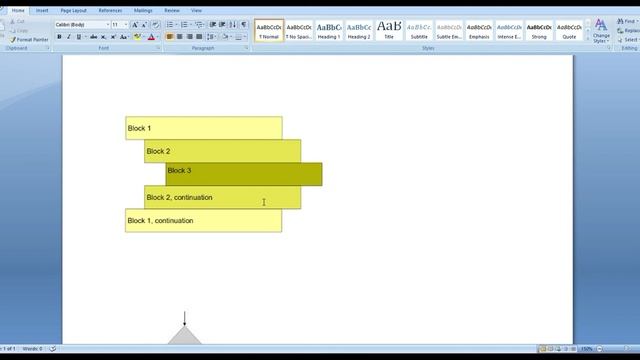Apply the Heading 2 style
The image size is (640, 360).
pos(359,31)
